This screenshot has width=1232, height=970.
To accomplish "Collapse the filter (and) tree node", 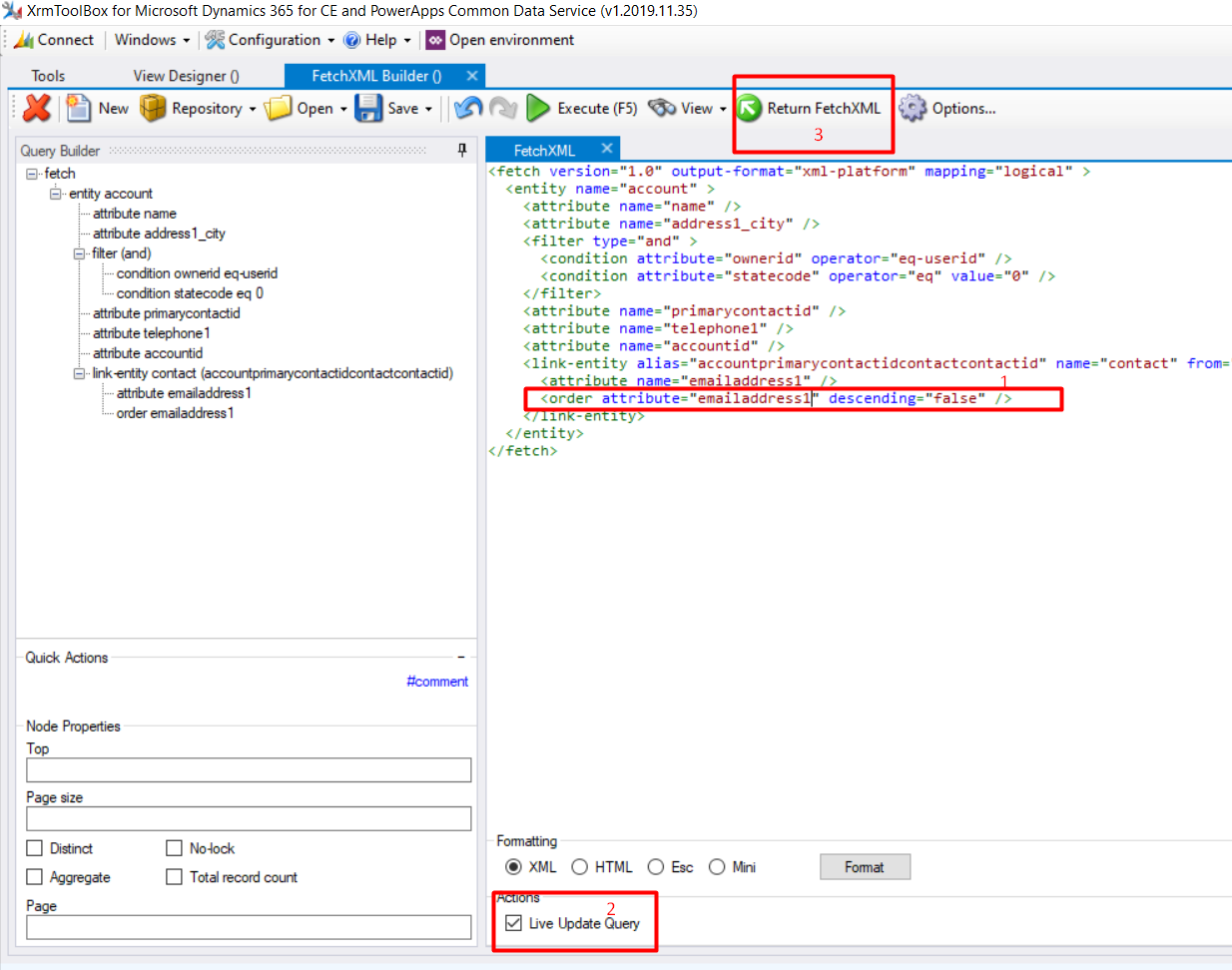I will click(x=79, y=253).
